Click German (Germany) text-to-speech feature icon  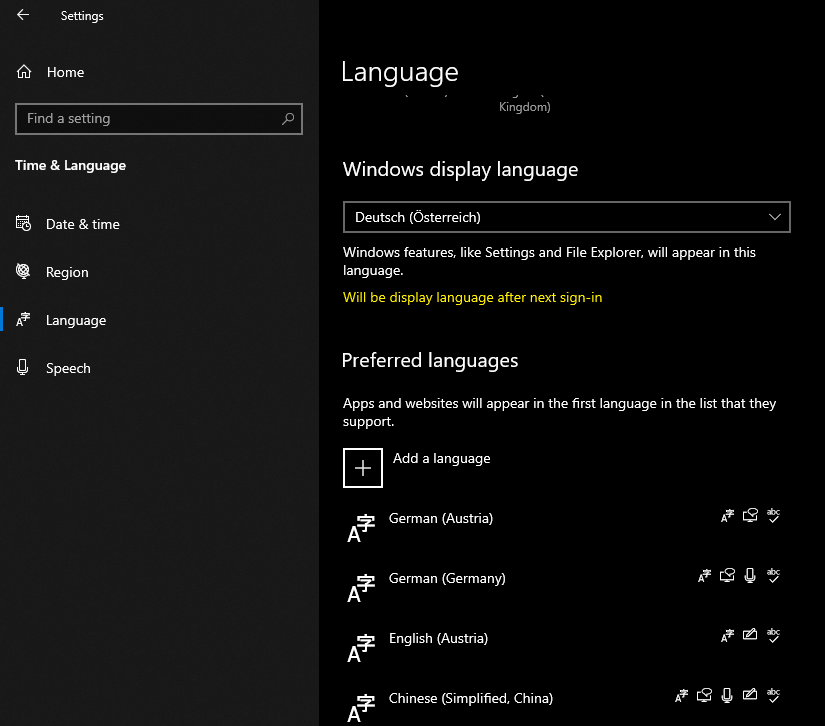[727, 576]
